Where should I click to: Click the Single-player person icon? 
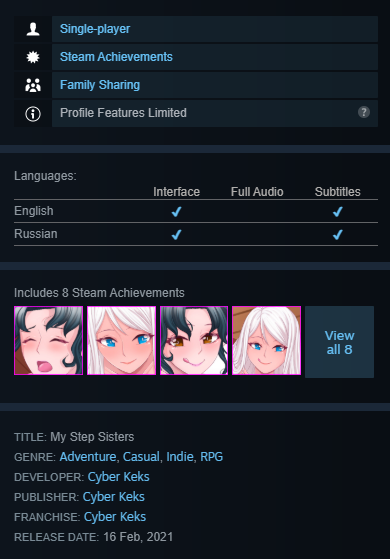33,29
